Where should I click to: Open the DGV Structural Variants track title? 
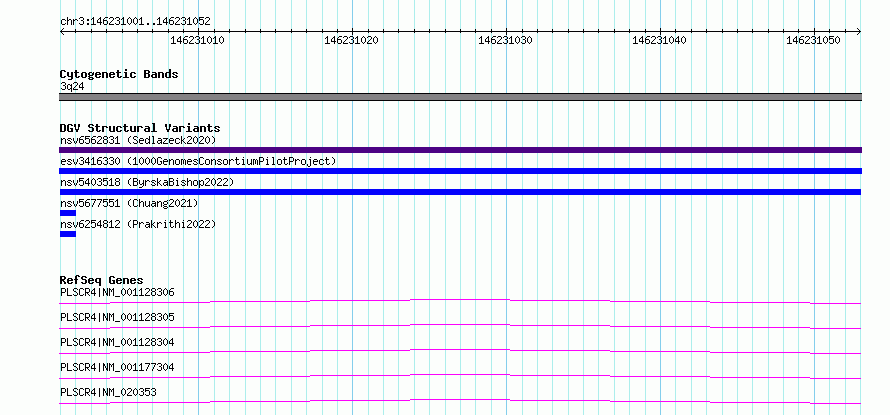pyautogui.click(x=140, y=128)
